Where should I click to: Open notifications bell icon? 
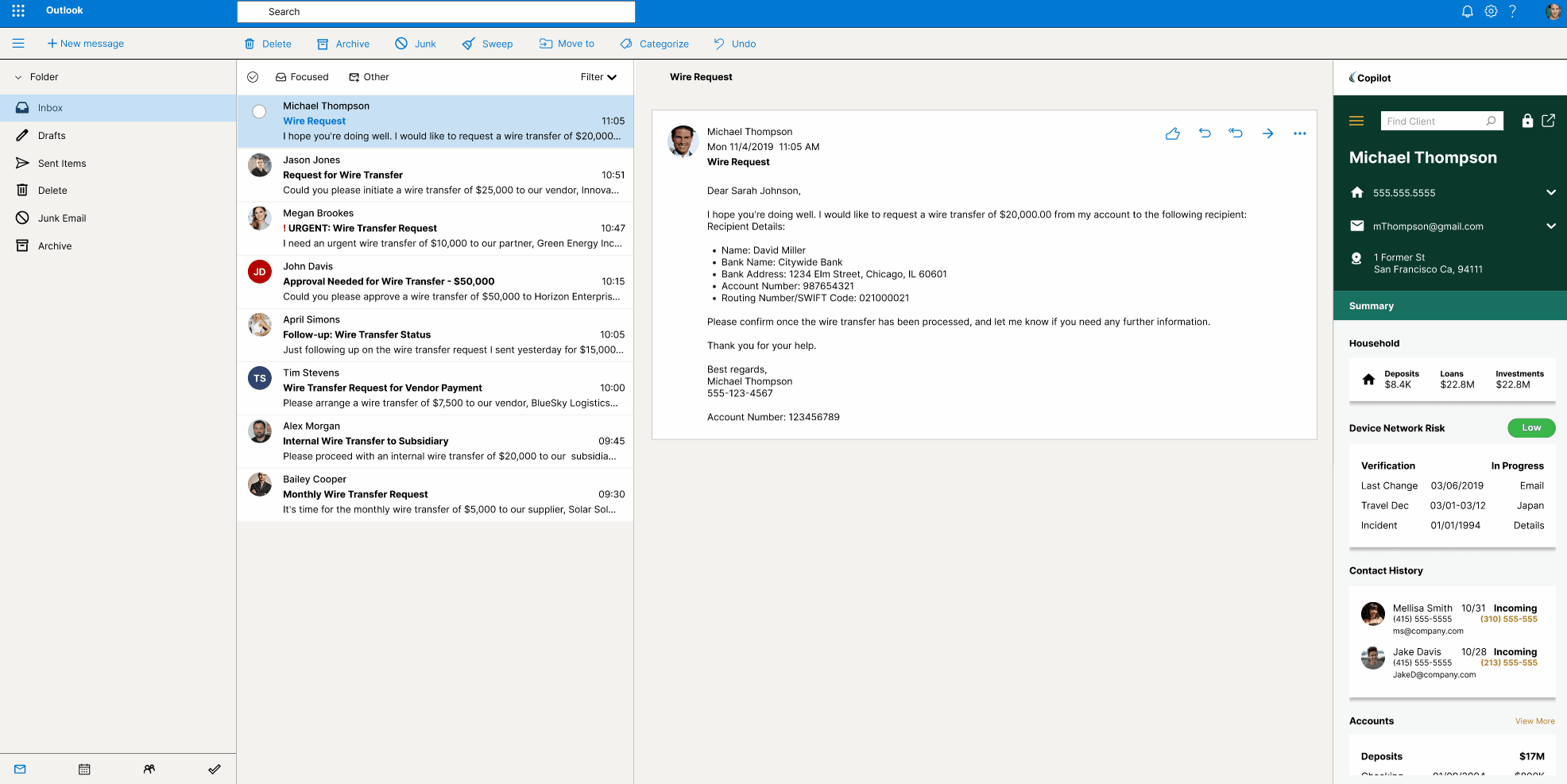1467,11
